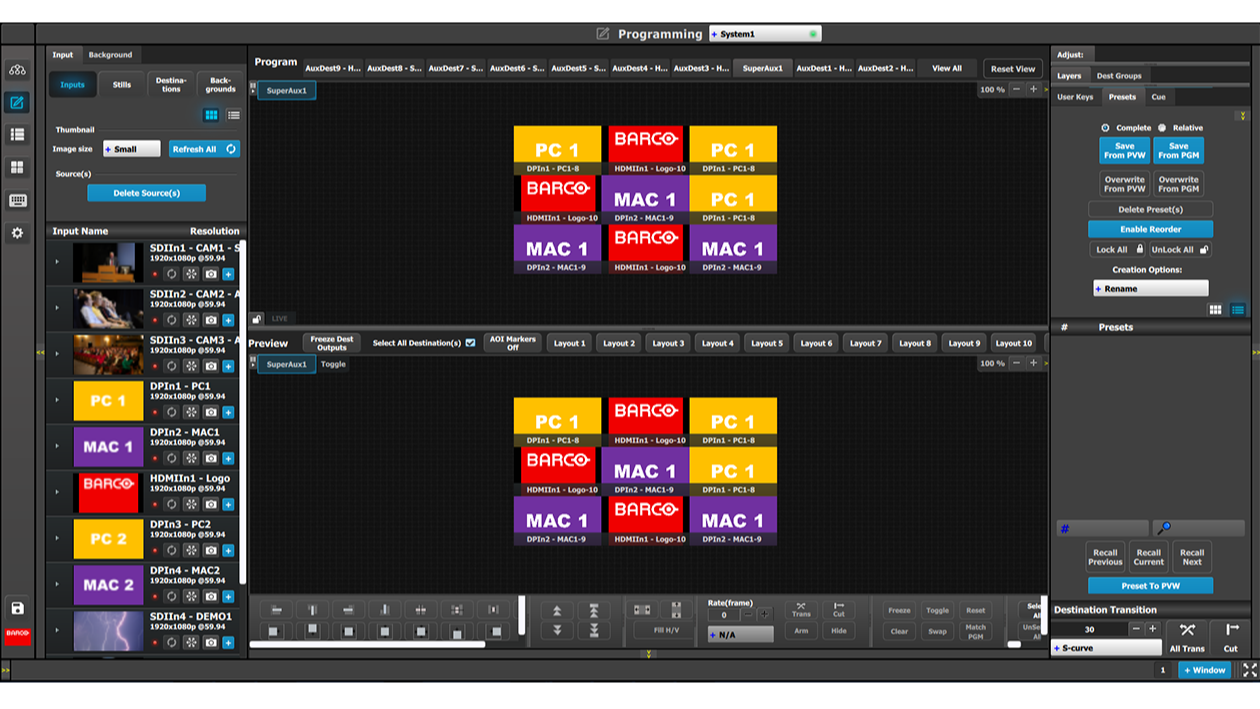Select the AuxDest9 program tab

[x=333, y=68]
